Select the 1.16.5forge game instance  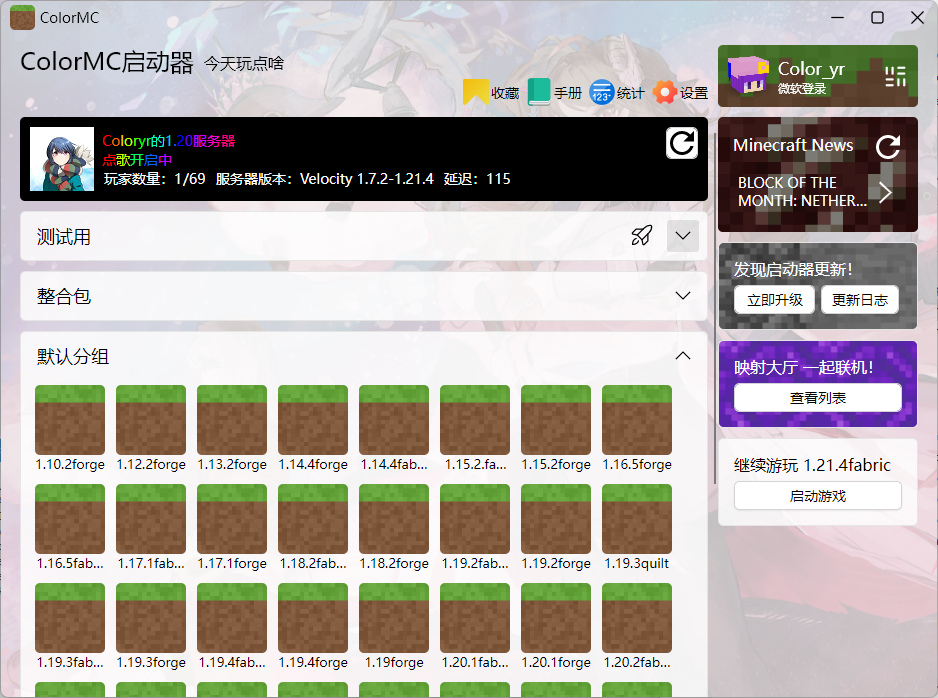(636, 421)
